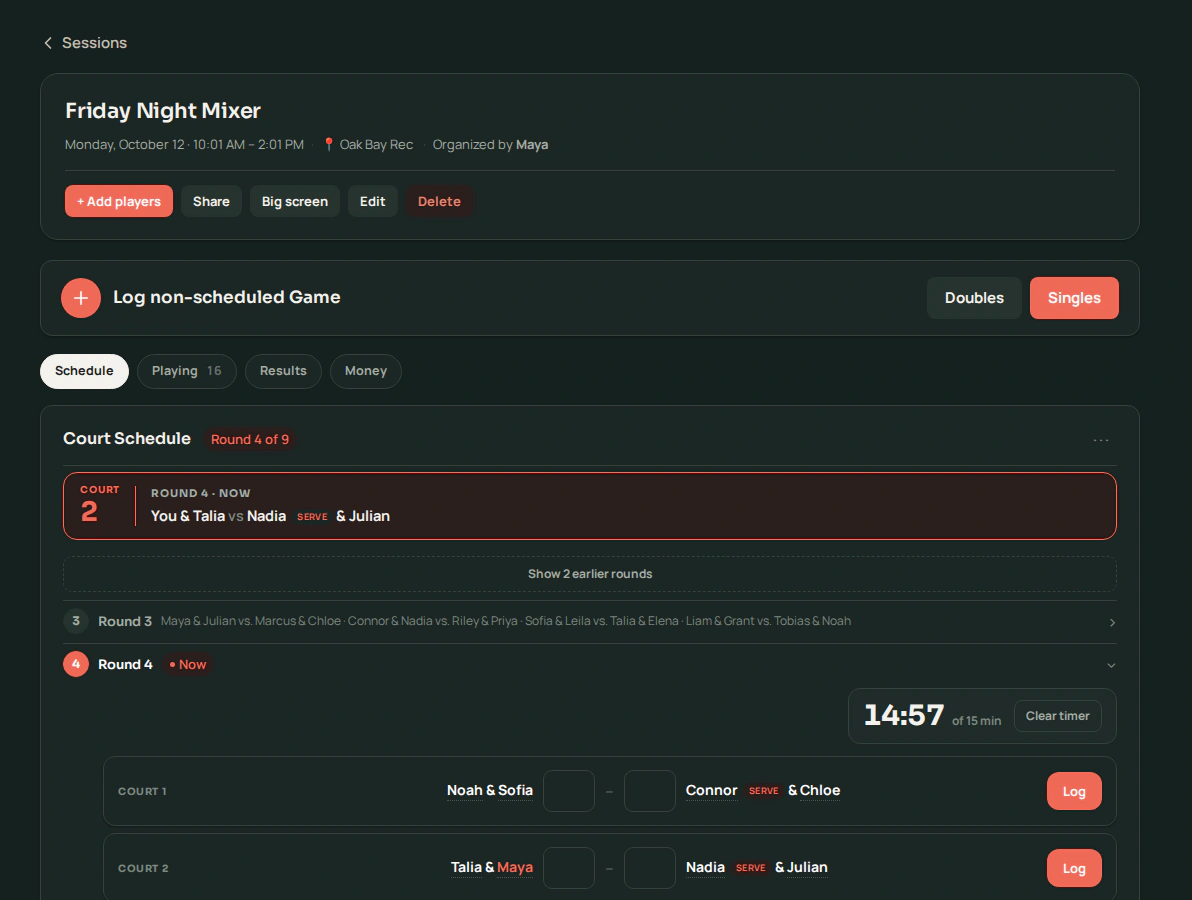Select the Doubles game type
The image size is (1192, 900).
(x=974, y=298)
